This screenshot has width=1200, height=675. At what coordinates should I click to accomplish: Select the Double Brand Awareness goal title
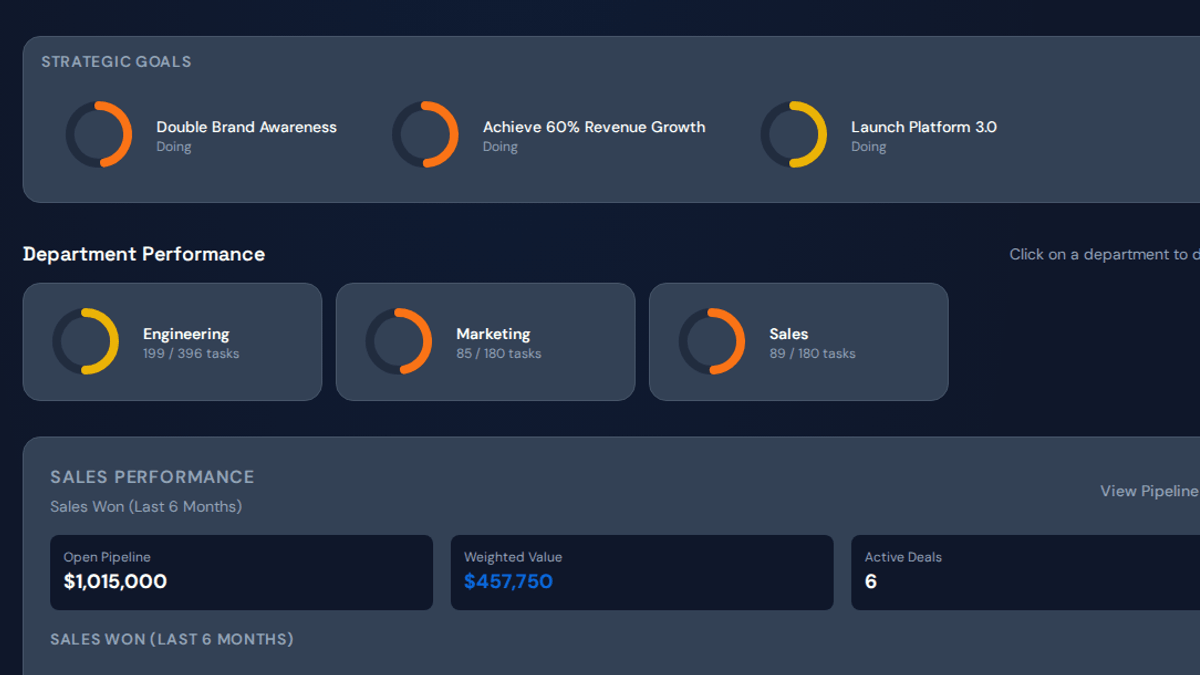point(246,127)
